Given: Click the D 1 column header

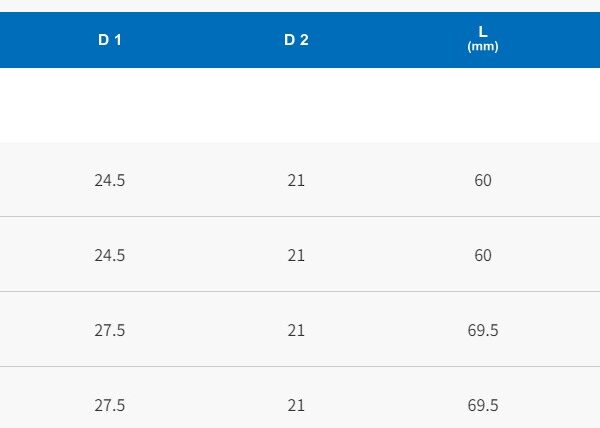Looking at the screenshot, I should (x=109, y=39).
